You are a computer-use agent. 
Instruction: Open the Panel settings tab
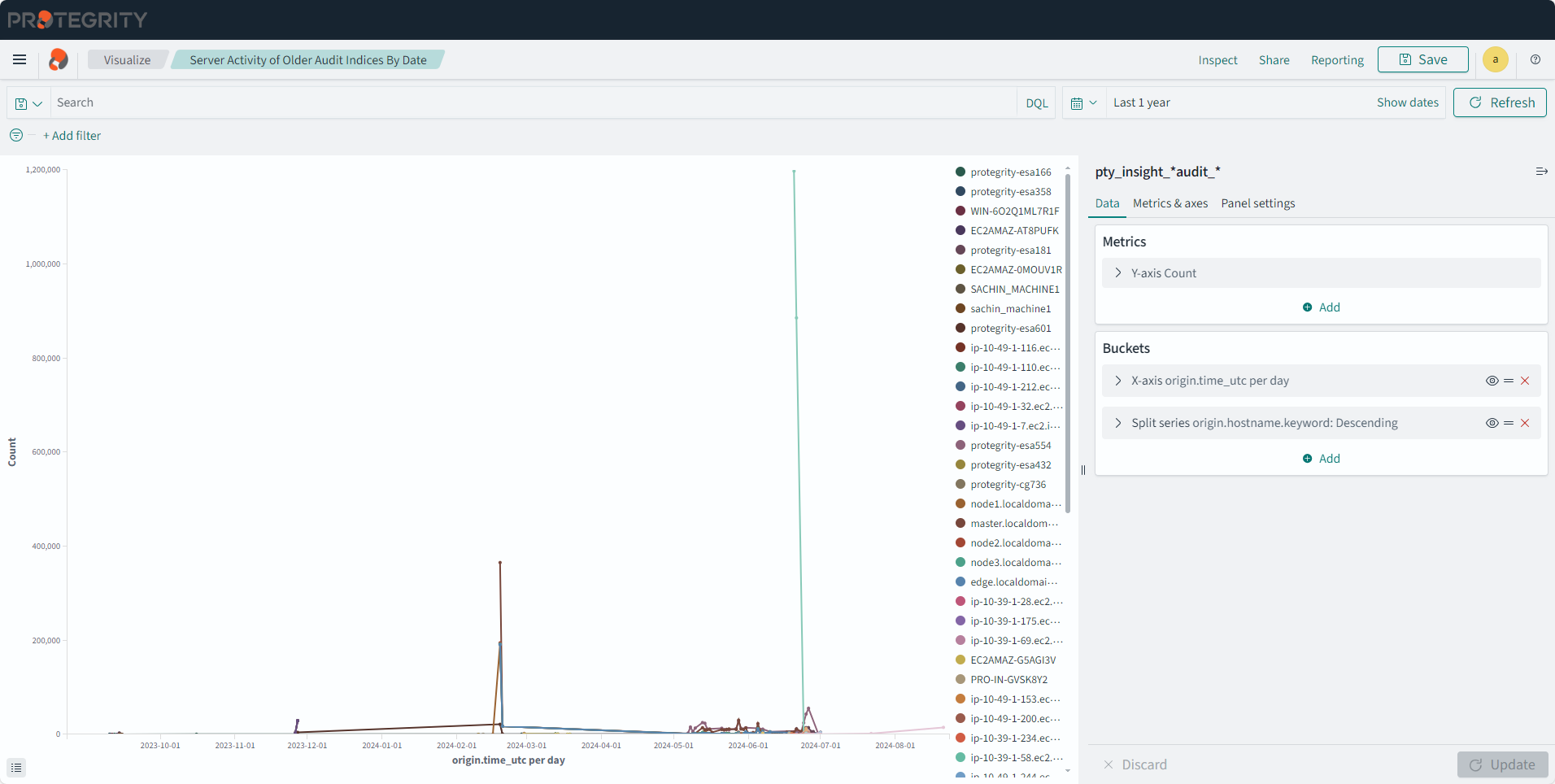click(1257, 203)
